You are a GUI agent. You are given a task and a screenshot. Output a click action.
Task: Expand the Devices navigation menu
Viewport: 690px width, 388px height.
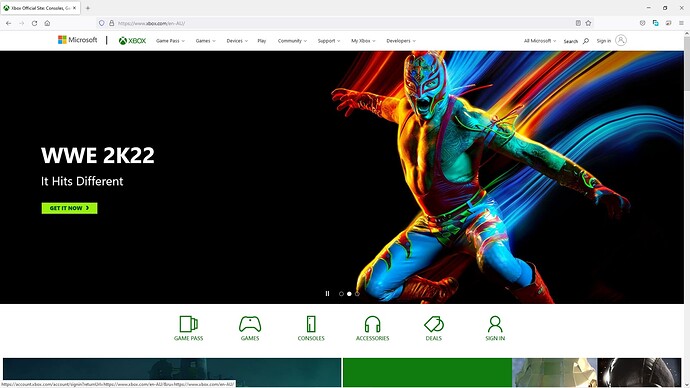point(237,41)
